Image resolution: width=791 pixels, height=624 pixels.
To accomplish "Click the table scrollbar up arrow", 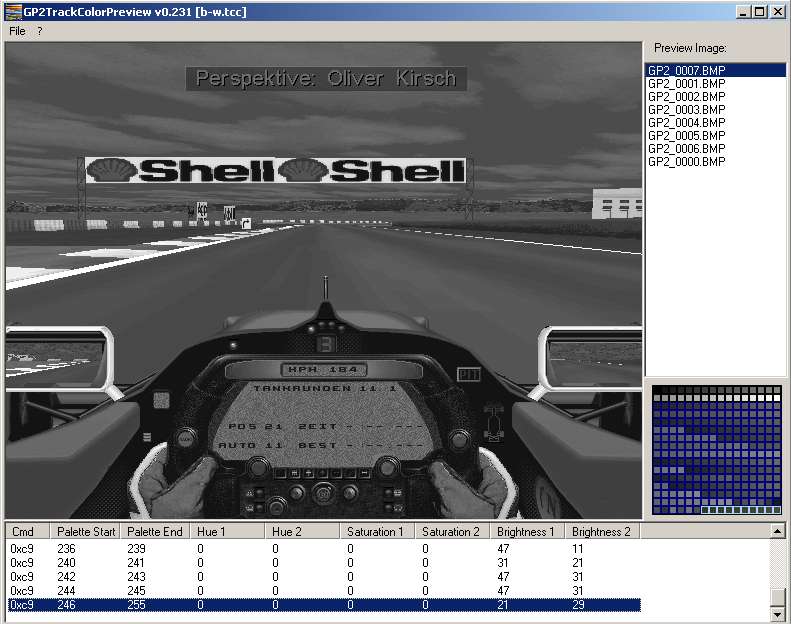I will coord(778,532).
